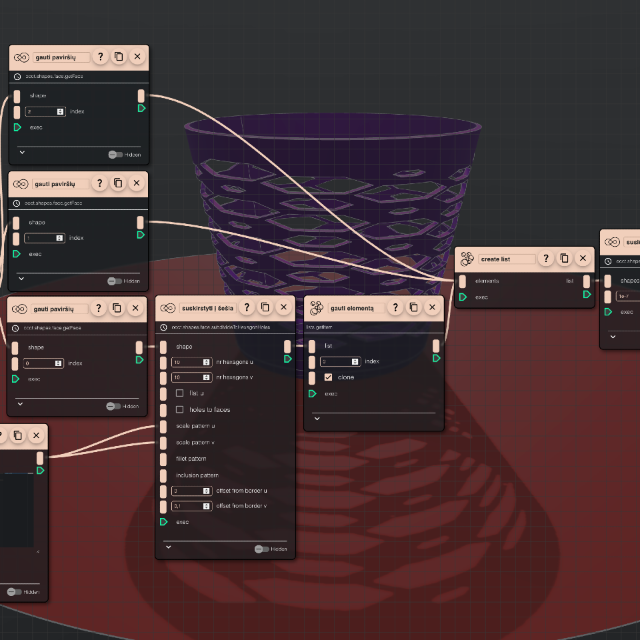Screen dimensions: 640x640
Task: Click the index field showing 0 in gauti paviršių
Action: click(43, 363)
